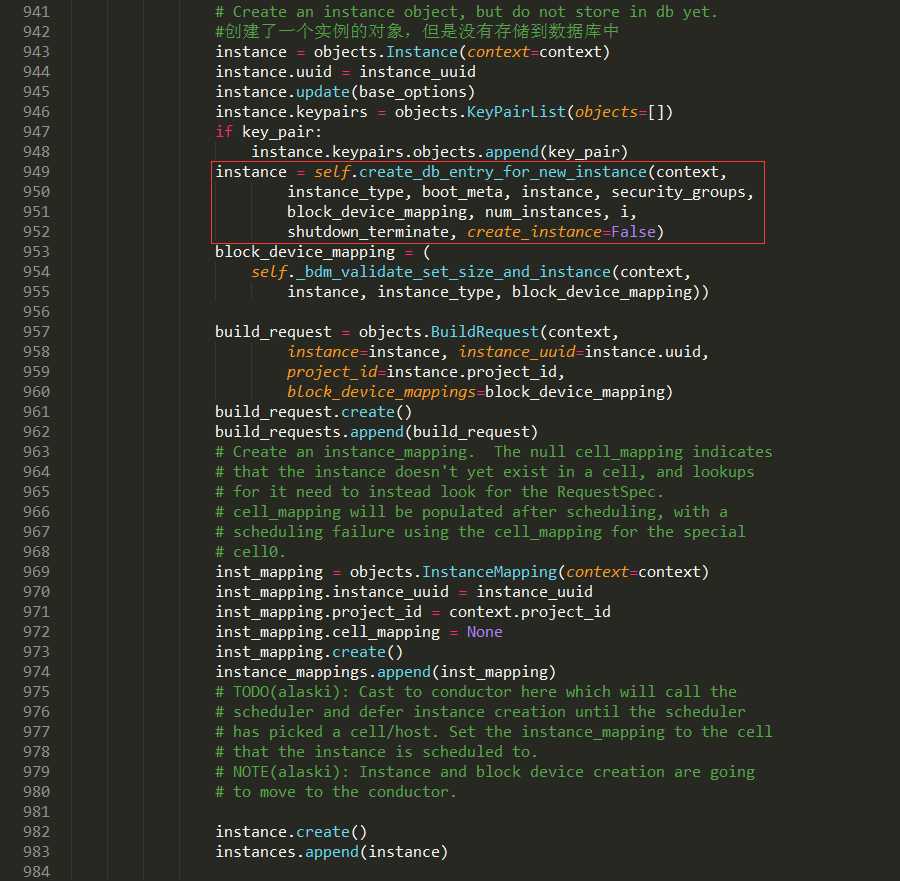Click '_bdm_validate_set_size_and_instance' method name
This screenshot has width=900, height=881.
pos(453,272)
